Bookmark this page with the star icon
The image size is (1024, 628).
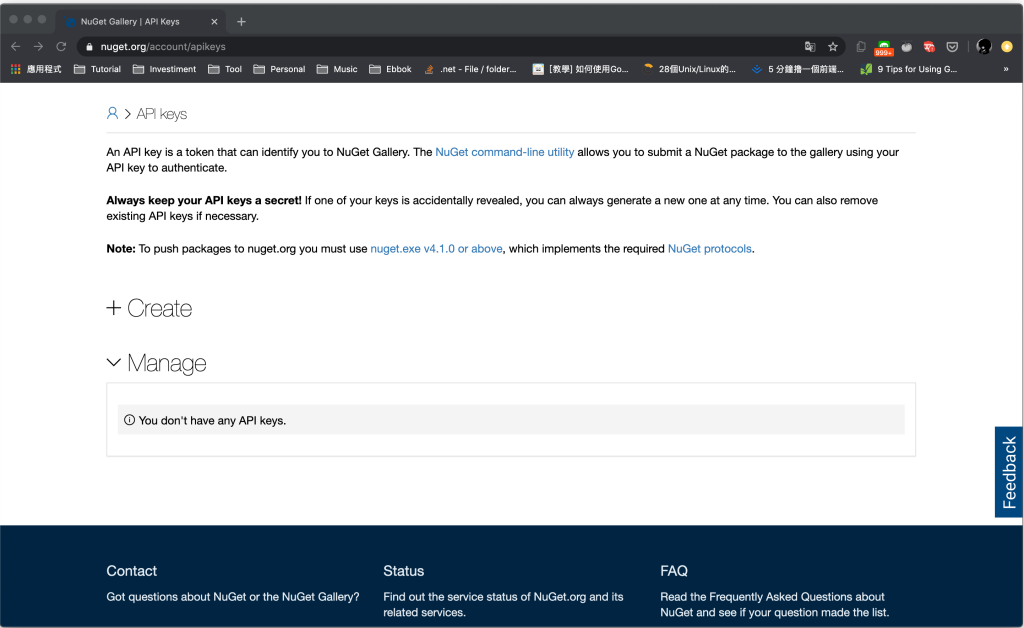833,46
